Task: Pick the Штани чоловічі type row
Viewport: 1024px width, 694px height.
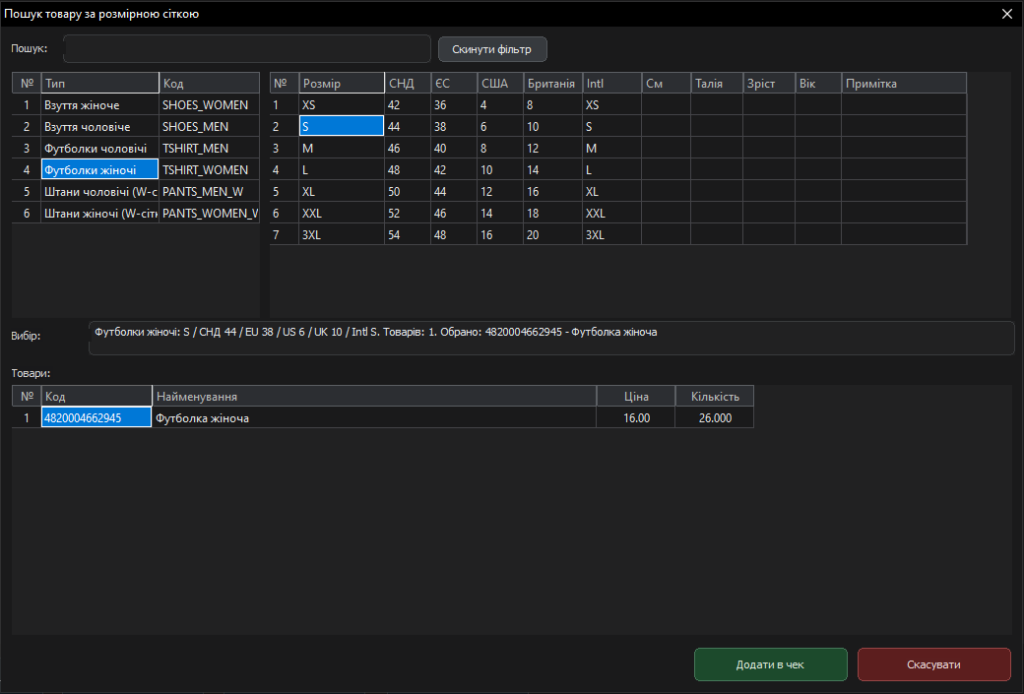Action: (99, 192)
